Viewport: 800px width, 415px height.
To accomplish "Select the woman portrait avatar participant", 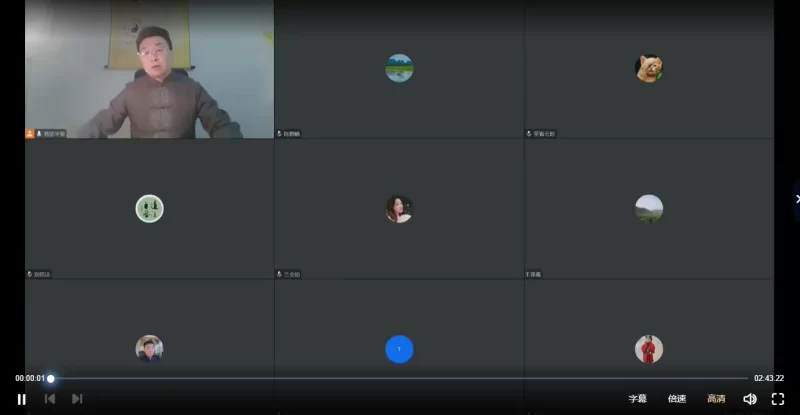I will 399,208.
